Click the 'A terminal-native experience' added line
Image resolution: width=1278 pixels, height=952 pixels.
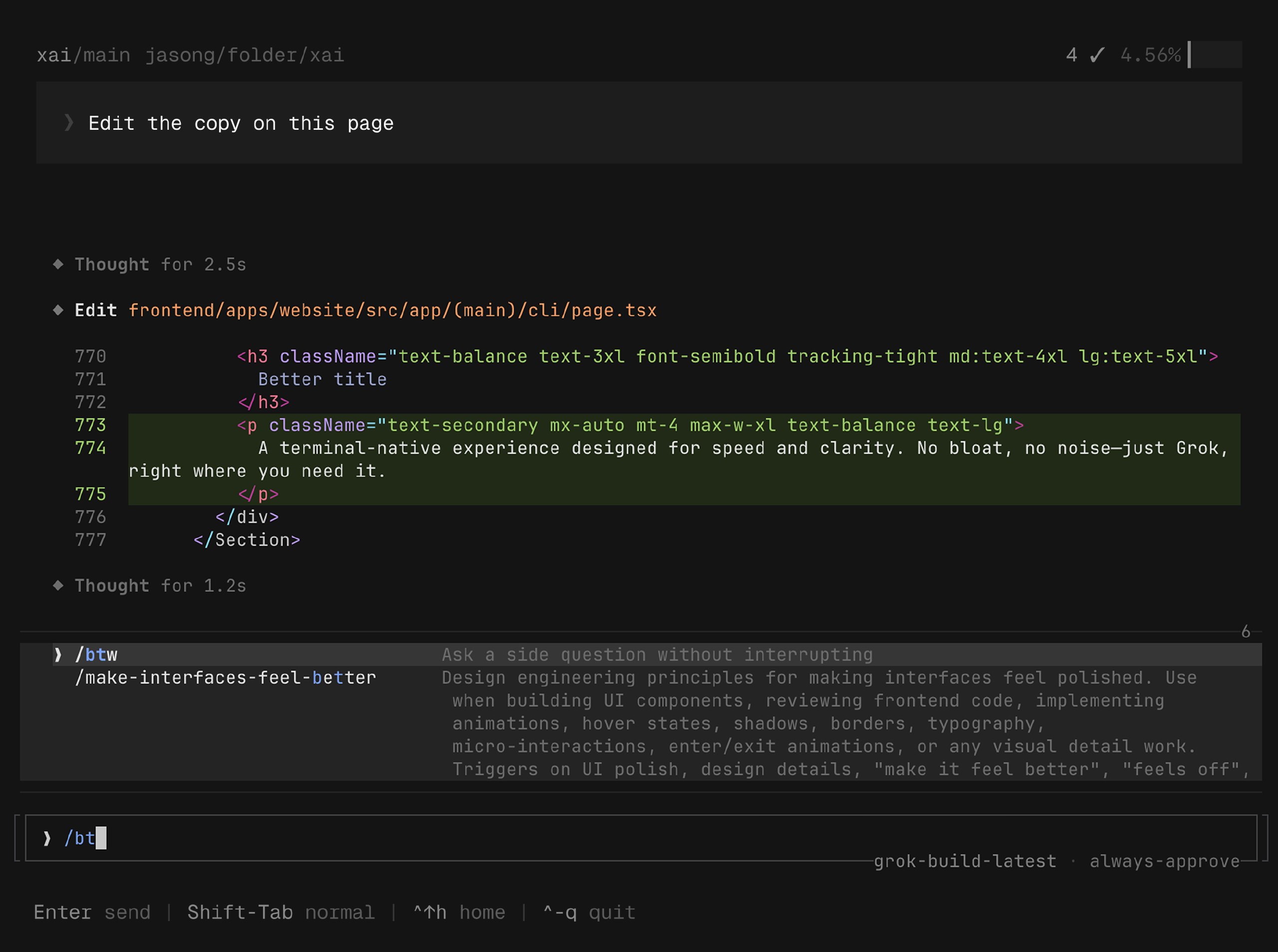[x=684, y=459]
